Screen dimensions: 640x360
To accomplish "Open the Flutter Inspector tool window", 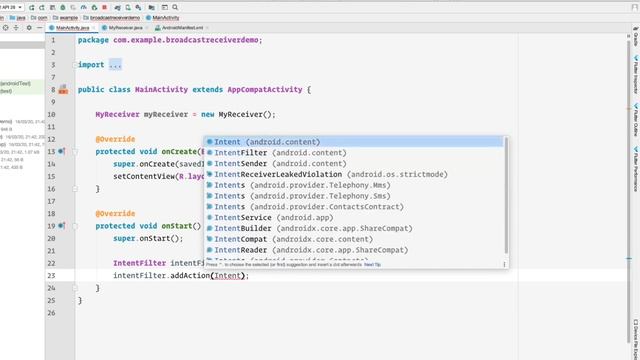I will 636,75.
